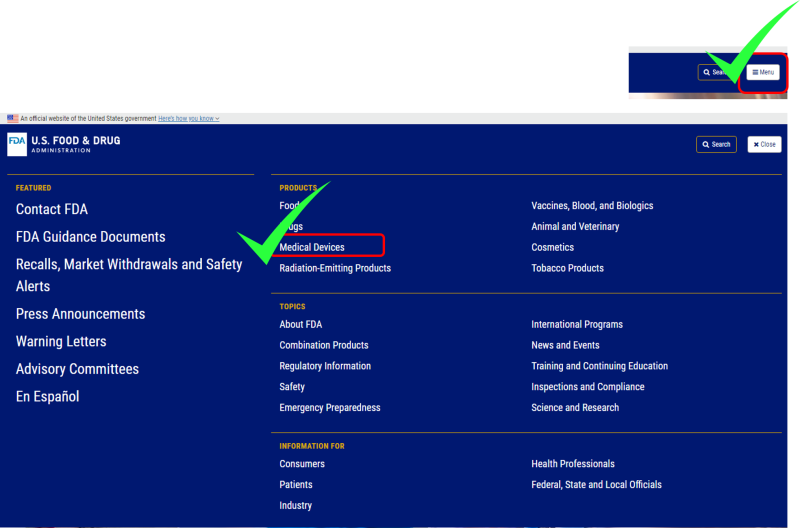
Task: Open Training and Continuing Education
Action: (599, 366)
